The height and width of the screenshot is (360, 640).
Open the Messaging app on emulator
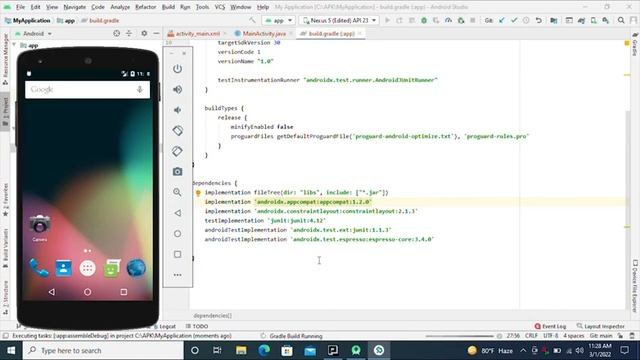(x=112, y=268)
